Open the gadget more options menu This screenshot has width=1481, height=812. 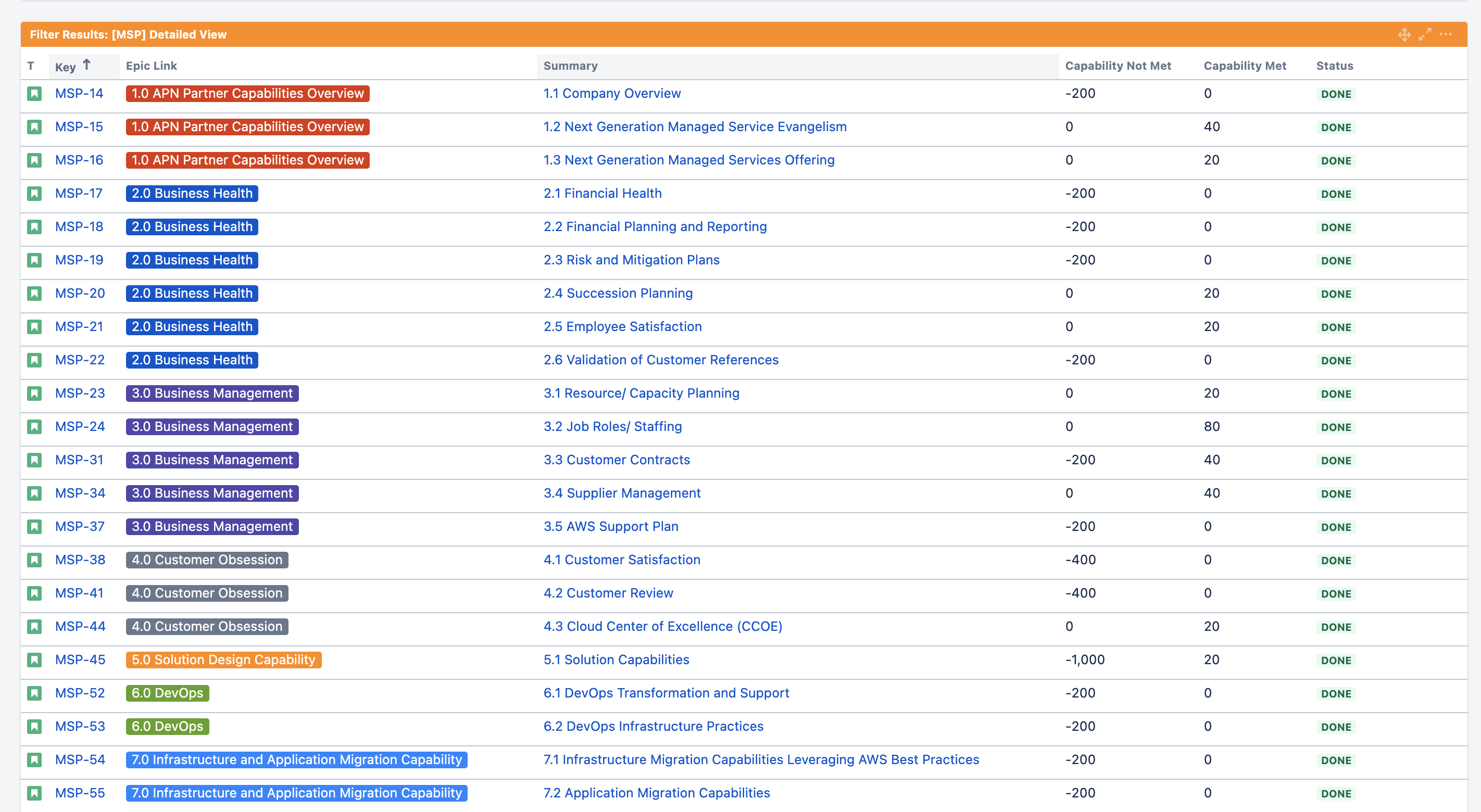point(1446,35)
